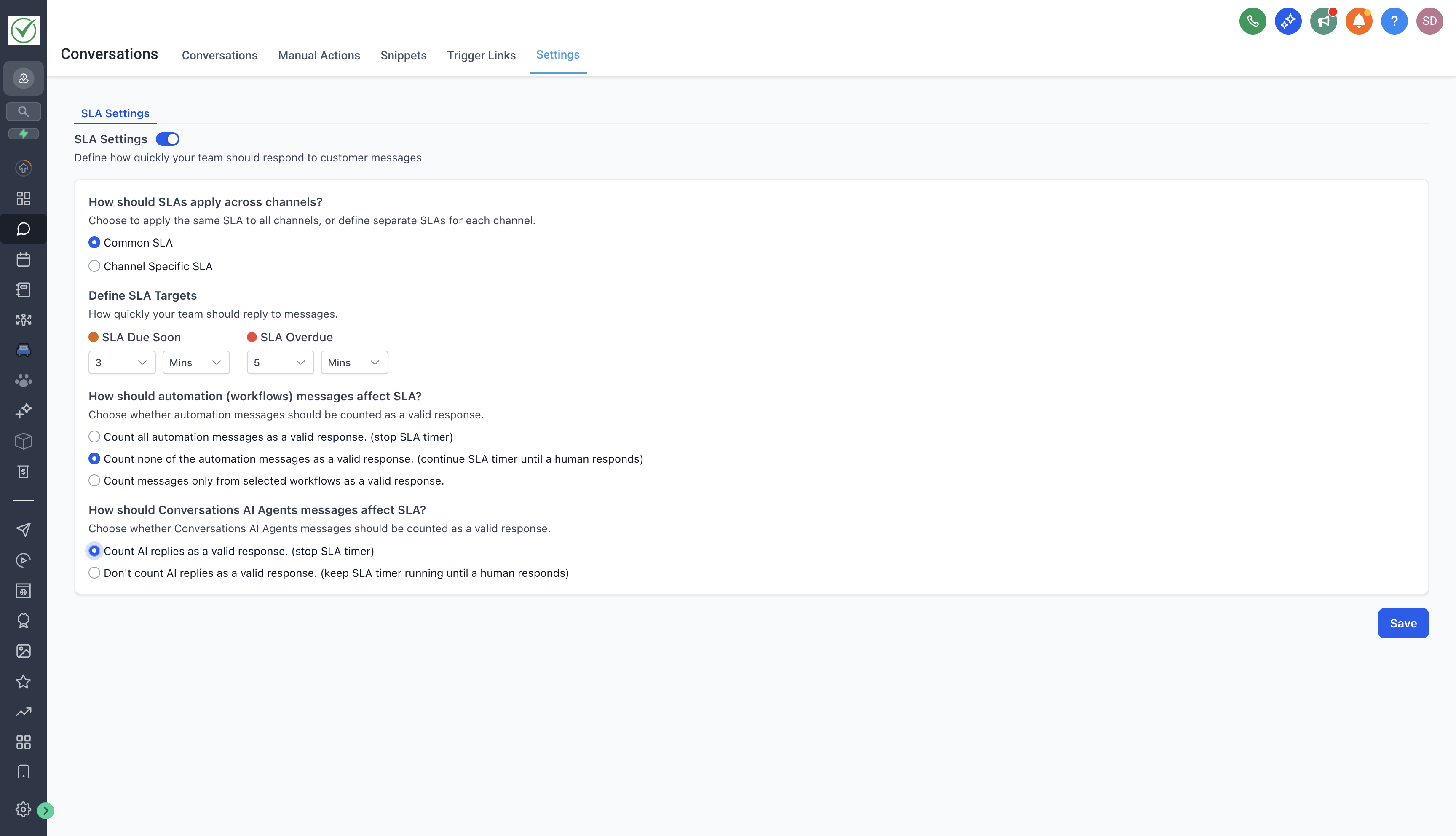
Task: Click the star reputation sidebar icon
Action: 23,681
